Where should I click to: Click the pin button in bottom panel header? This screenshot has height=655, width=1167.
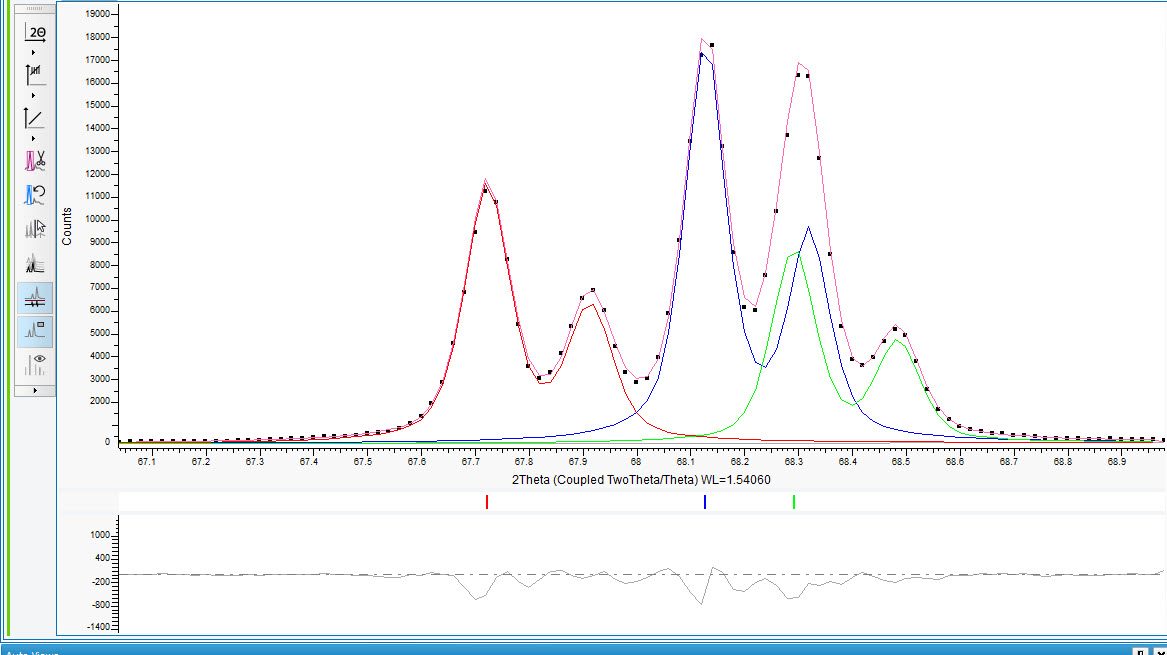[1139, 651]
